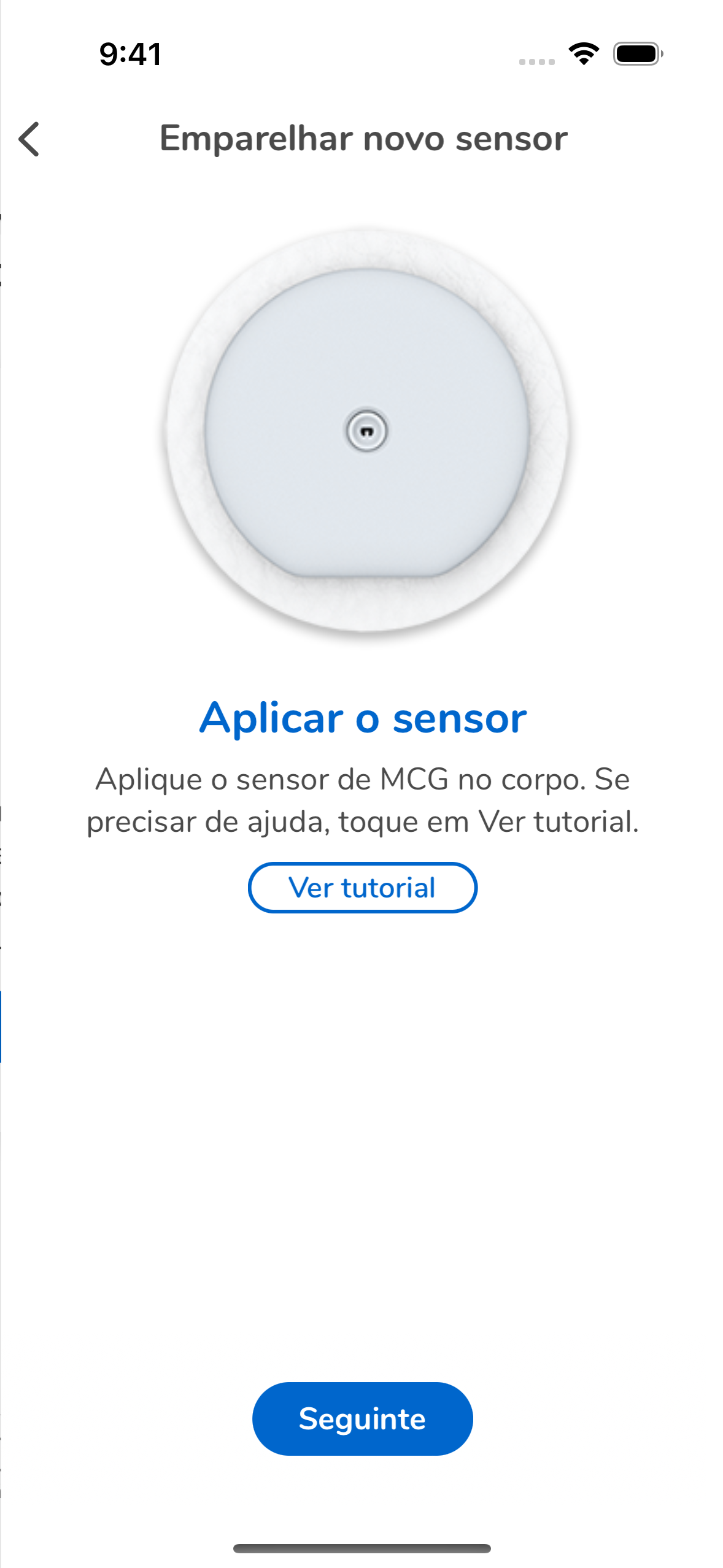The height and width of the screenshot is (1568, 723).
Task: Tap the Seguinte button
Action: point(362,1418)
